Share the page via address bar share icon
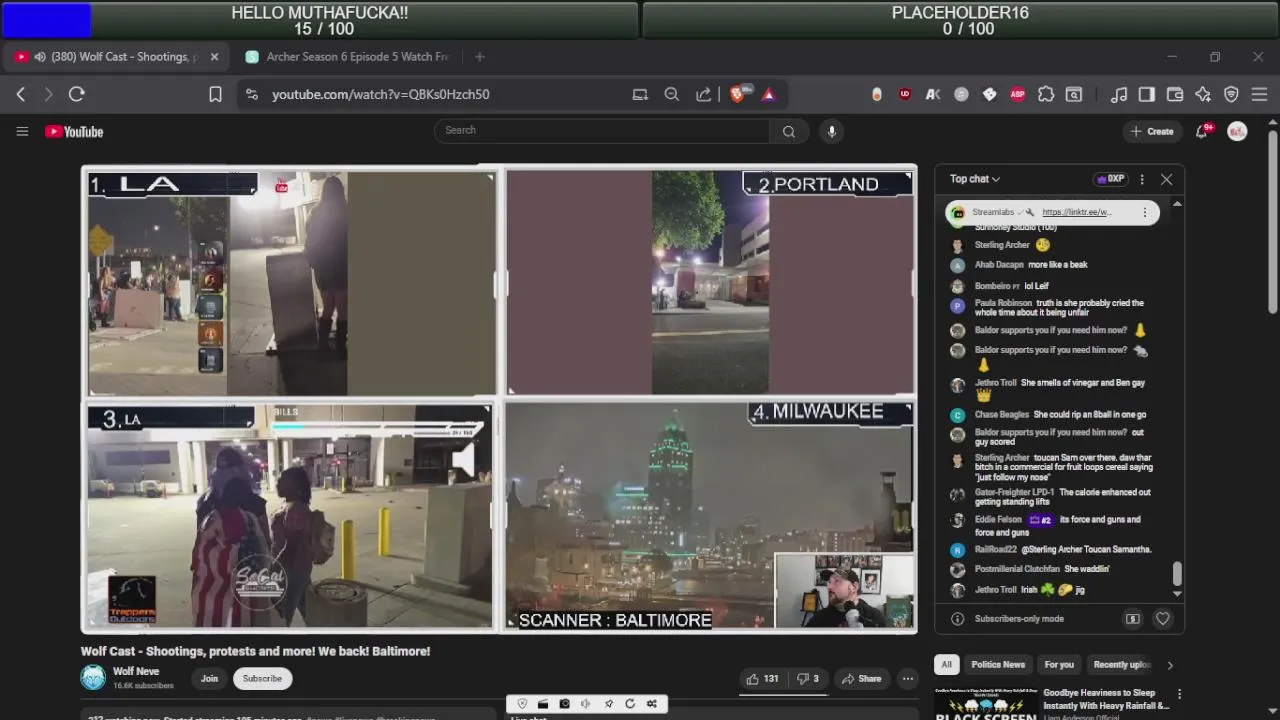Screen dimensions: 1280x720 [x=703, y=94]
